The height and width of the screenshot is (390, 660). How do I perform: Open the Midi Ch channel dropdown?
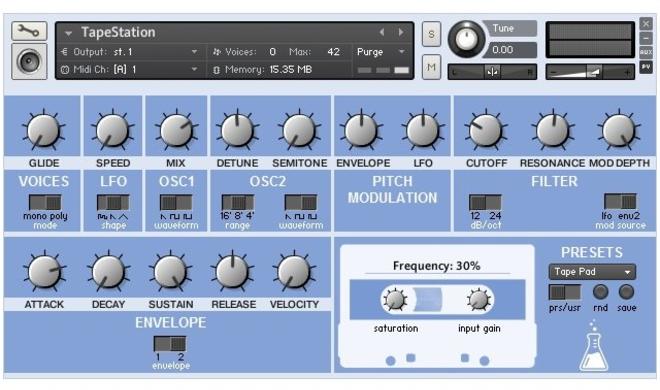129,69
